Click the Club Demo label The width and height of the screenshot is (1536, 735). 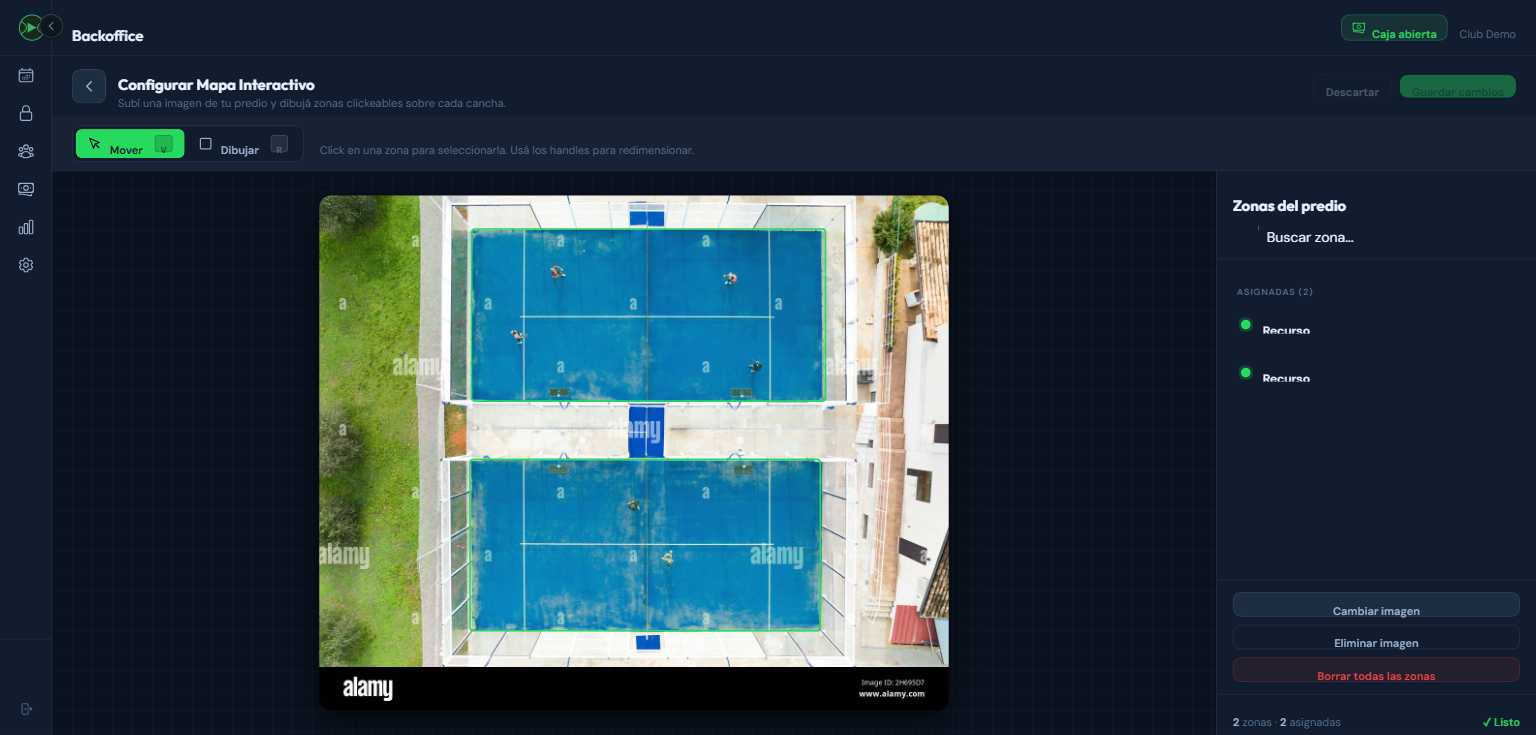(x=1487, y=34)
